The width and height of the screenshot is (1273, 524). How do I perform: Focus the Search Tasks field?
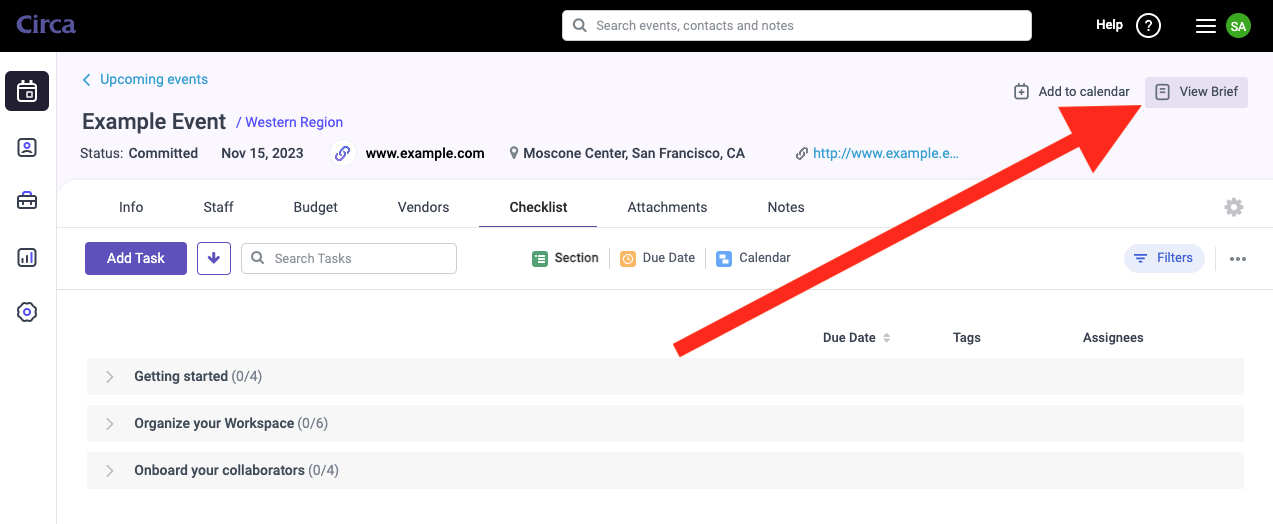pyautogui.click(x=349, y=258)
